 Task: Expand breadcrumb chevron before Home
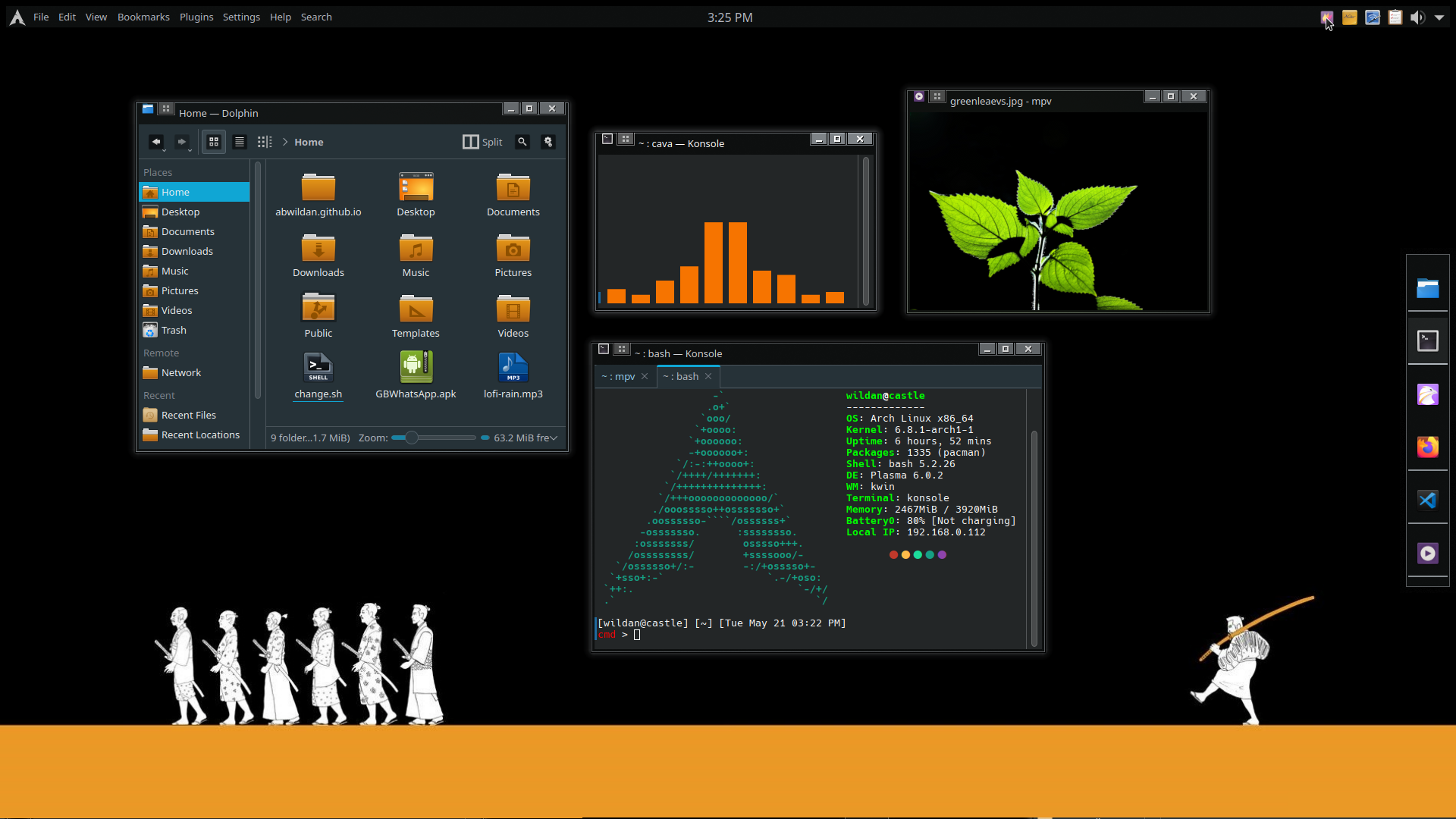[285, 142]
